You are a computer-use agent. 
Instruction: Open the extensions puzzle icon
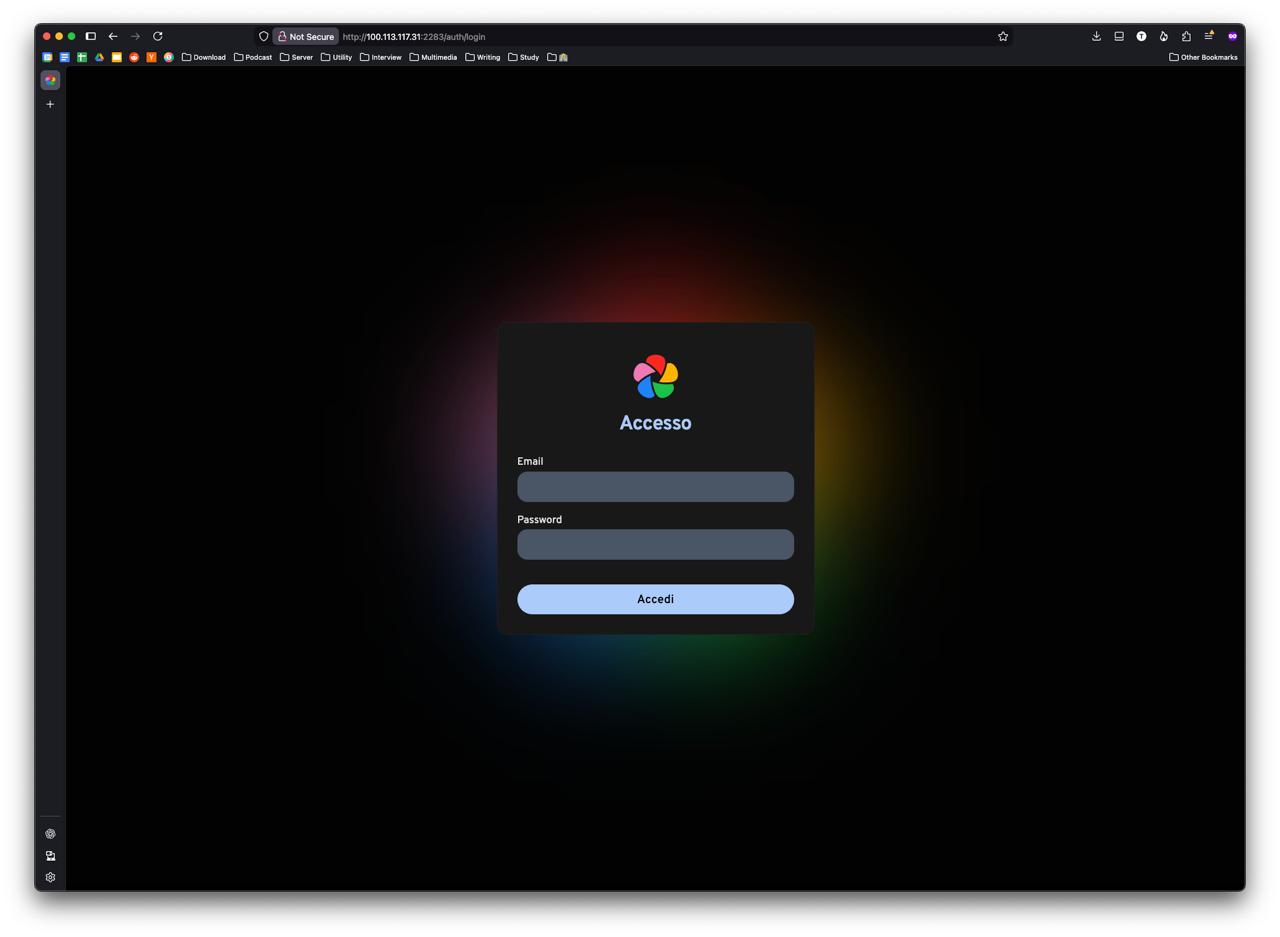click(1186, 36)
